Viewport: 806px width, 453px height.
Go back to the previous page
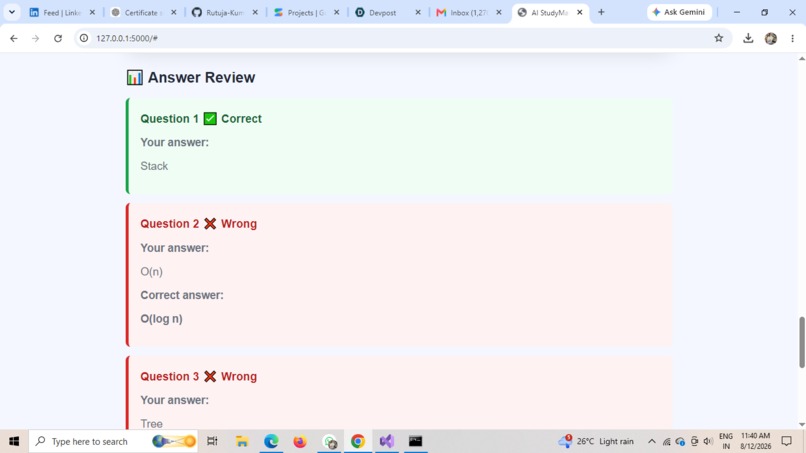[14, 38]
